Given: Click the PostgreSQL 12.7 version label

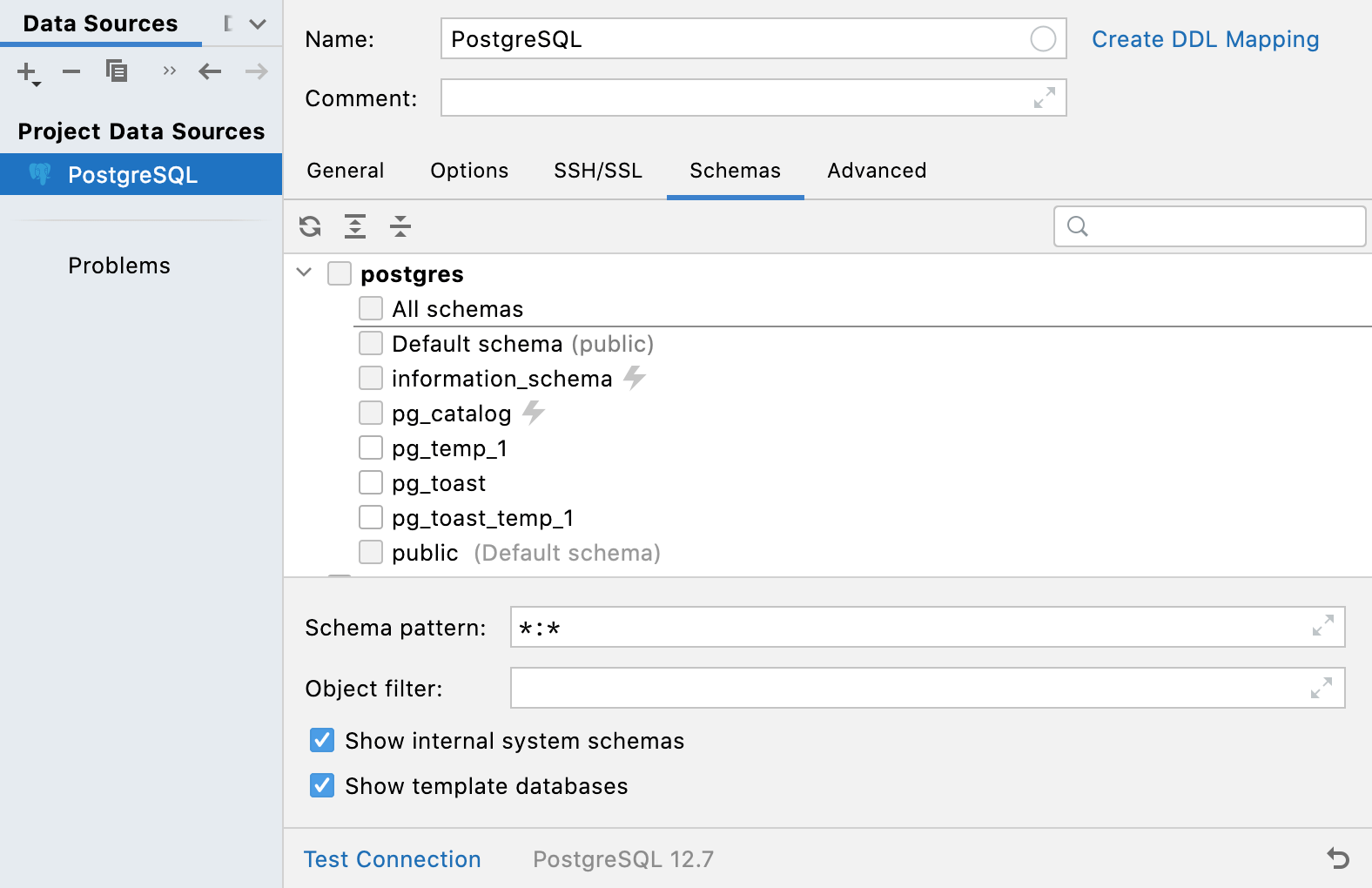Looking at the screenshot, I should click(x=623, y=859).
